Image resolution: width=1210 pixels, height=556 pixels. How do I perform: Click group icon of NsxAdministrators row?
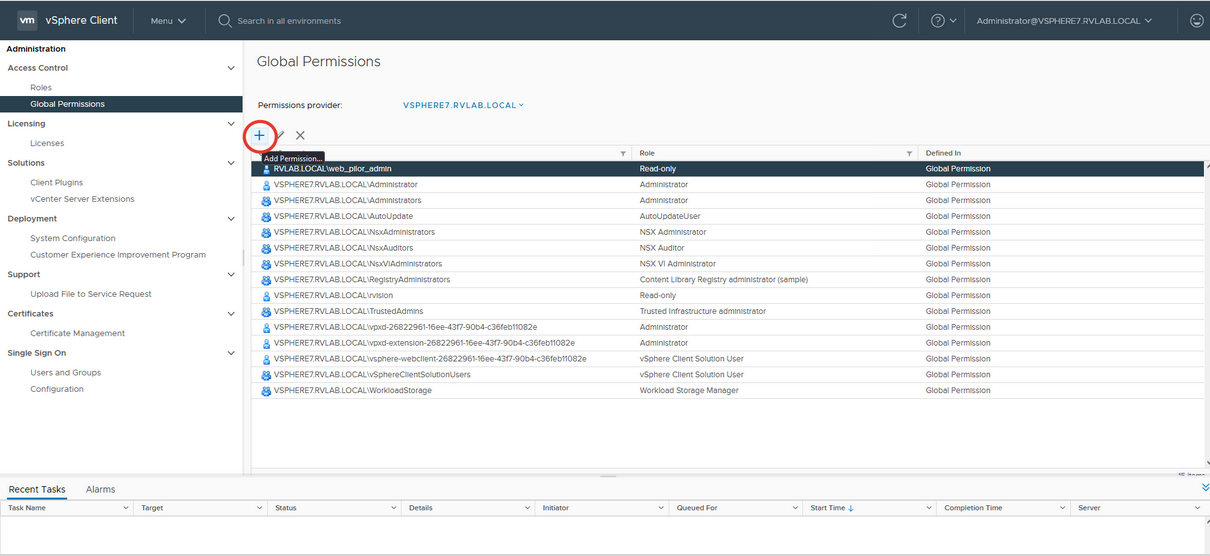[x=266, y=233]
